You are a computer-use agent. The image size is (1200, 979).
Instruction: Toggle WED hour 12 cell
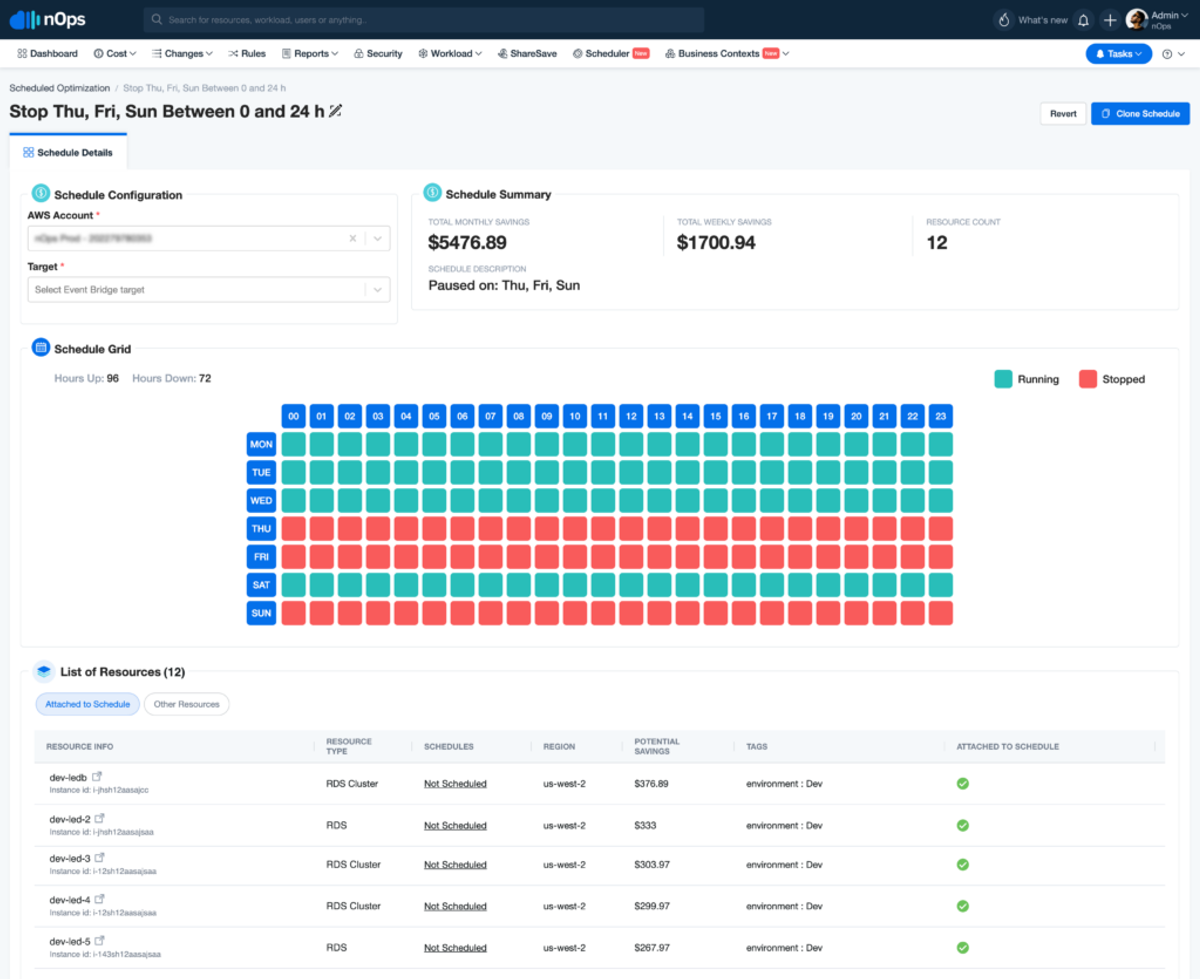click(x=631, y=500)
